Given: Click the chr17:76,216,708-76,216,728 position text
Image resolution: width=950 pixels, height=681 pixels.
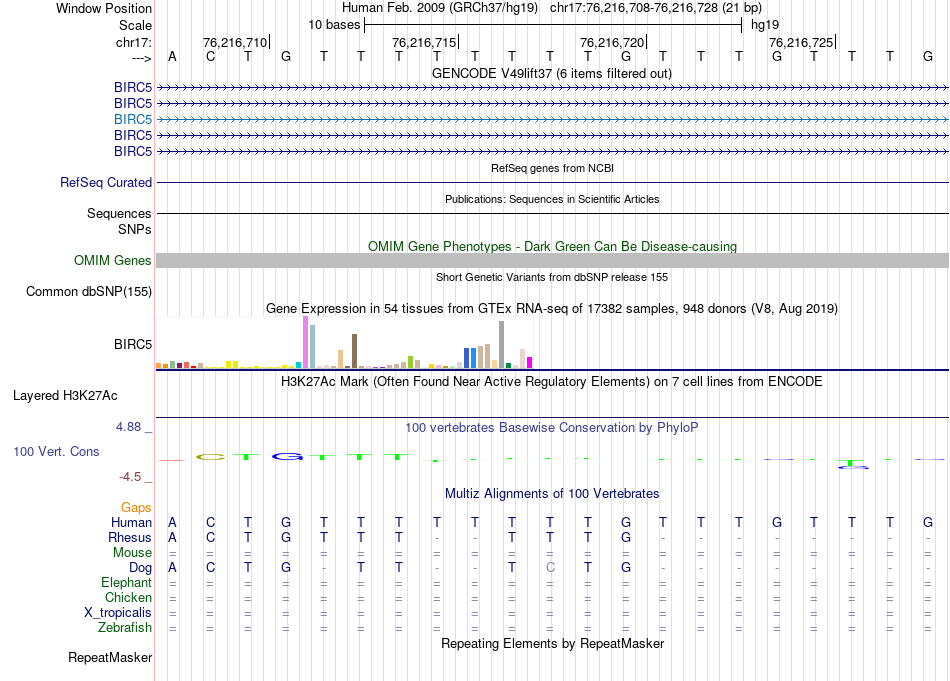Looking at the screenshot, I should click(x=656, y=8).
